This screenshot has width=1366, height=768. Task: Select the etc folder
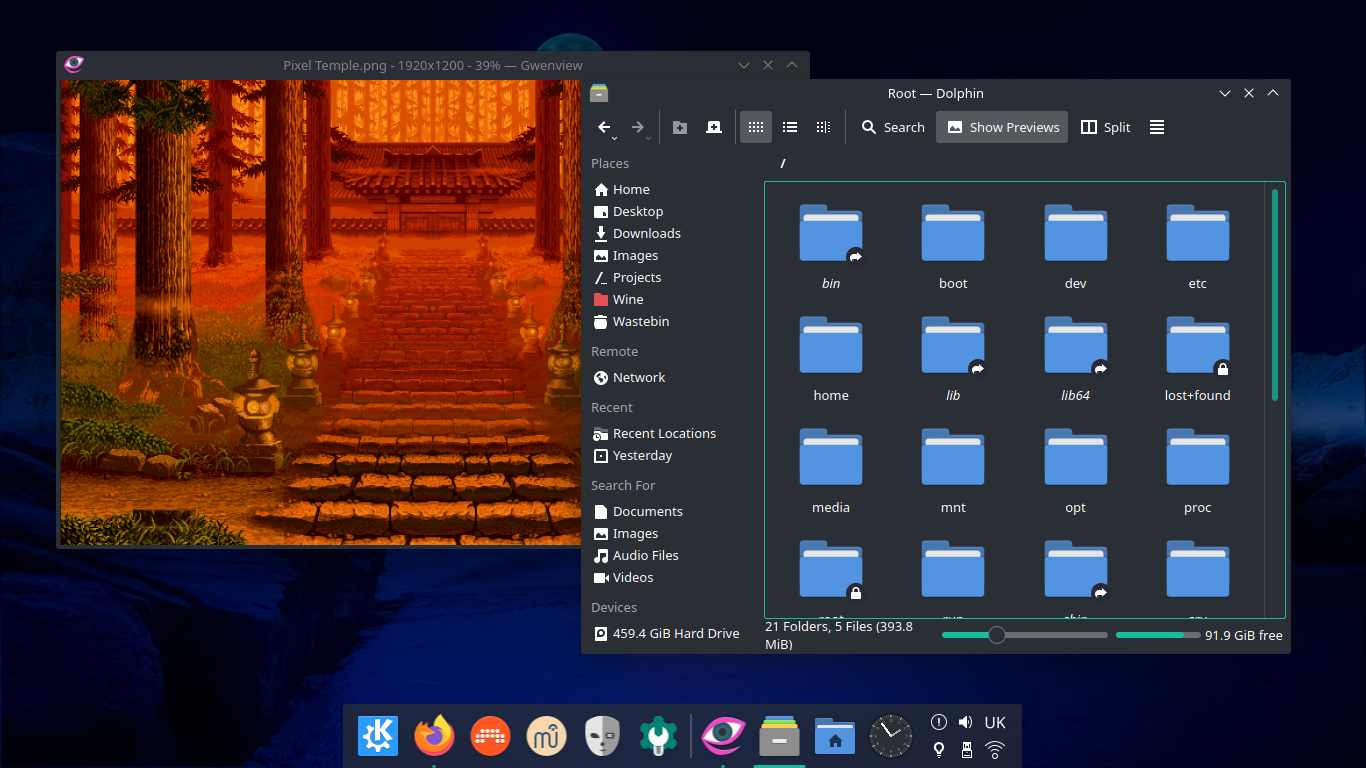(1197, 247)
